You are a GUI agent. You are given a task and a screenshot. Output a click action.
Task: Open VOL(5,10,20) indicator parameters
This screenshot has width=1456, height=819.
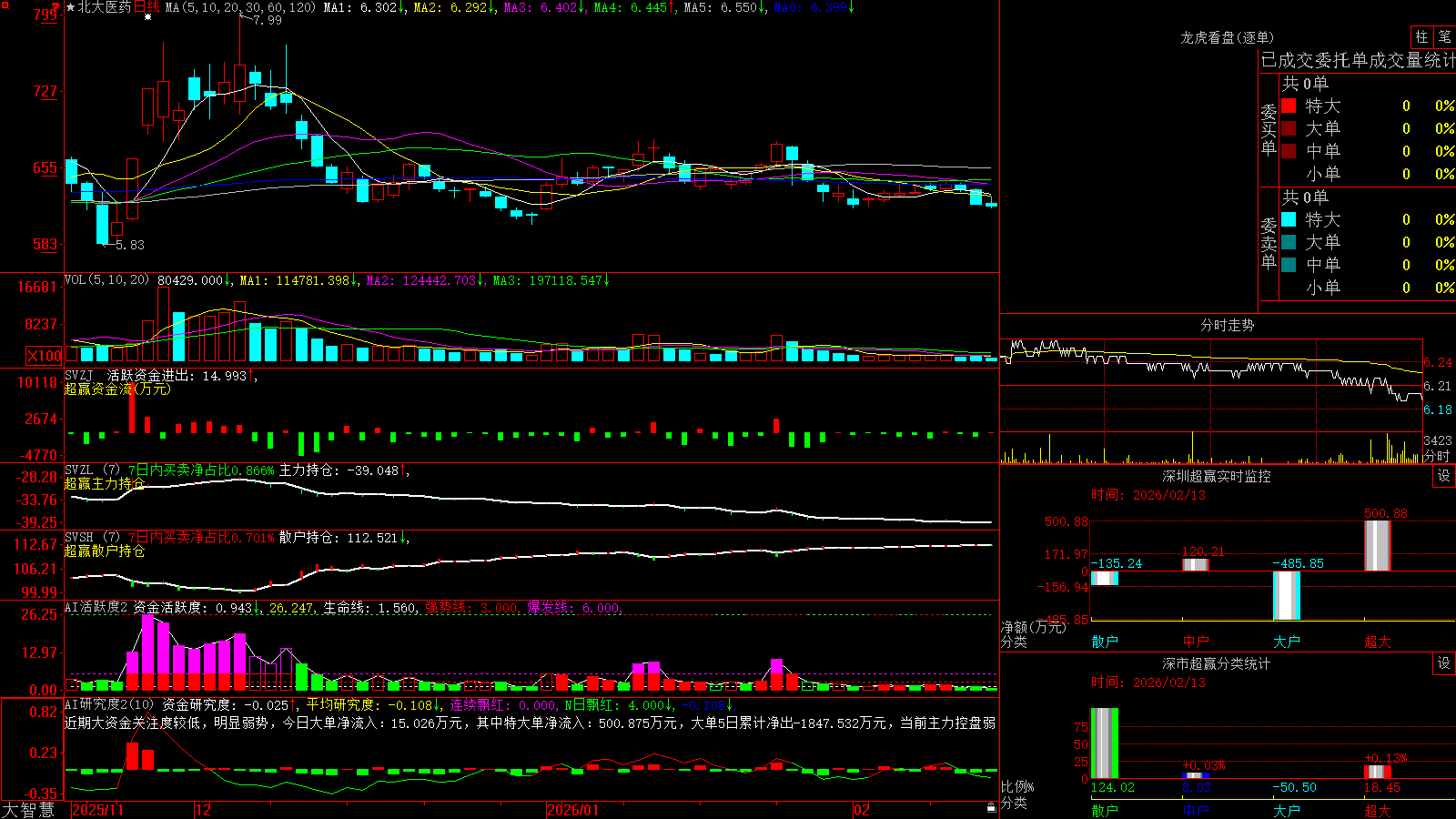(x=106, y=280)
